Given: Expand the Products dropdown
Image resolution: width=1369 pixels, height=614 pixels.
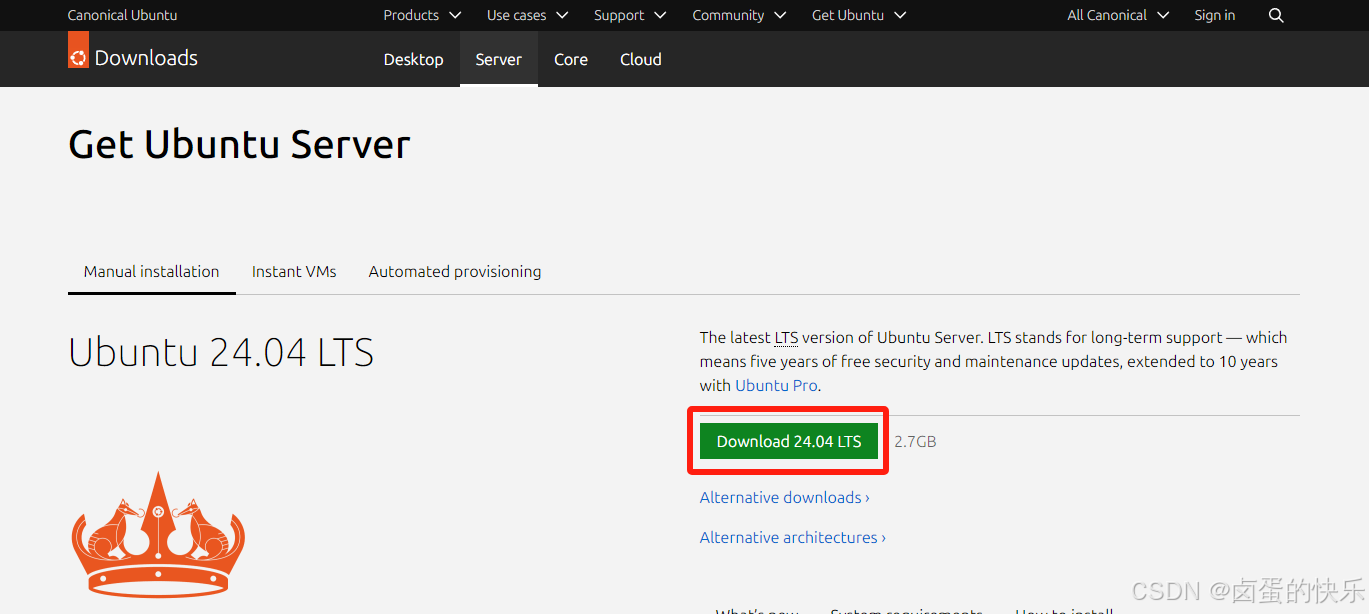Looking at the screenshot, I should pos(422,15).
